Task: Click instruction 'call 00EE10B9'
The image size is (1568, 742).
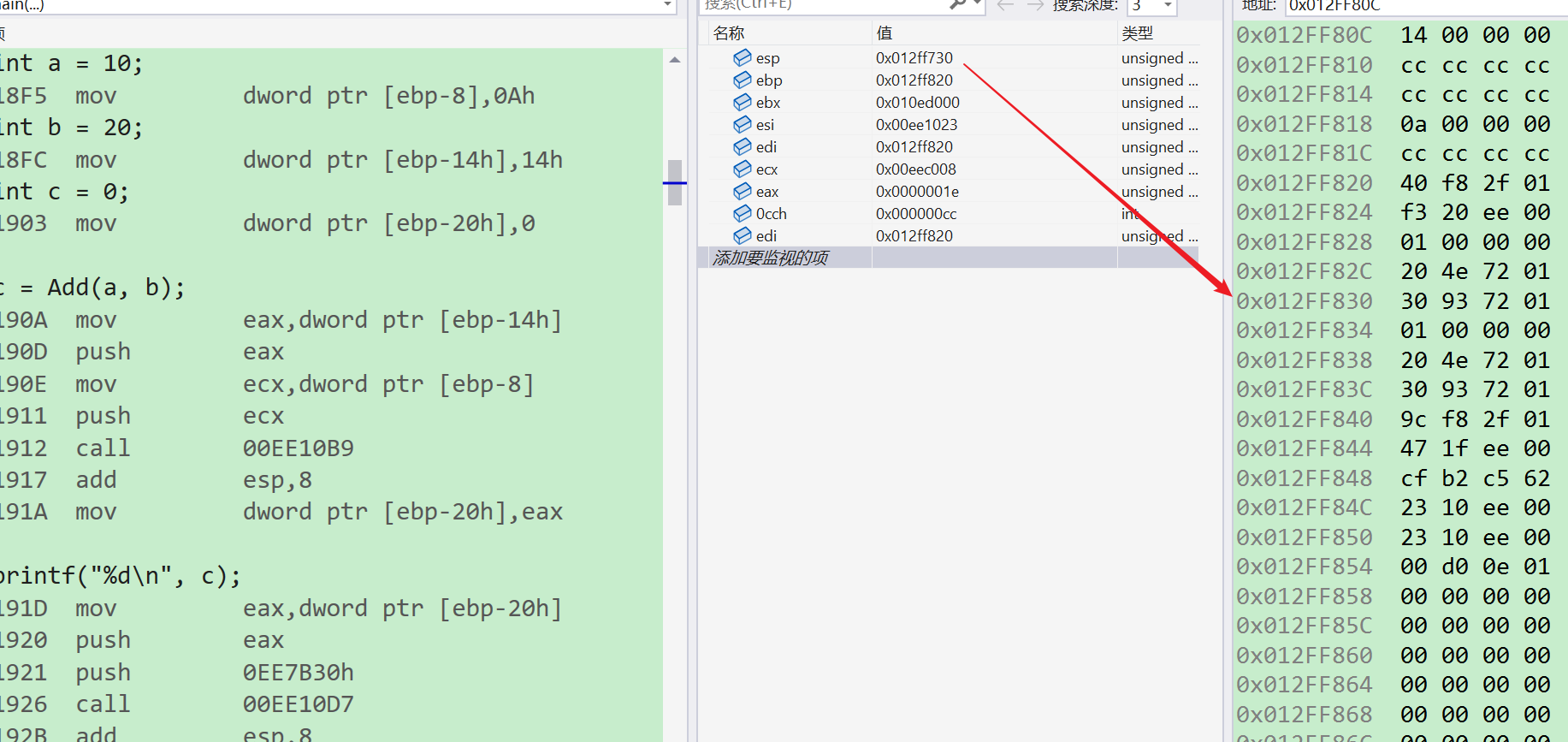Action: (214, 448)
